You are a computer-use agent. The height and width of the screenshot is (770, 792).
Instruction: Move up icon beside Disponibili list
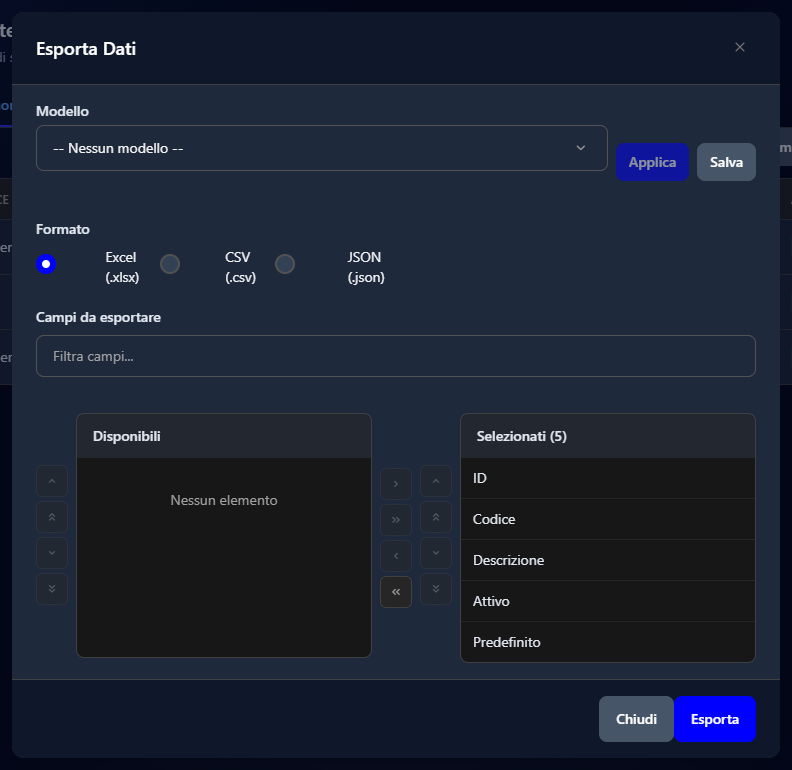(x=52, y=481)
